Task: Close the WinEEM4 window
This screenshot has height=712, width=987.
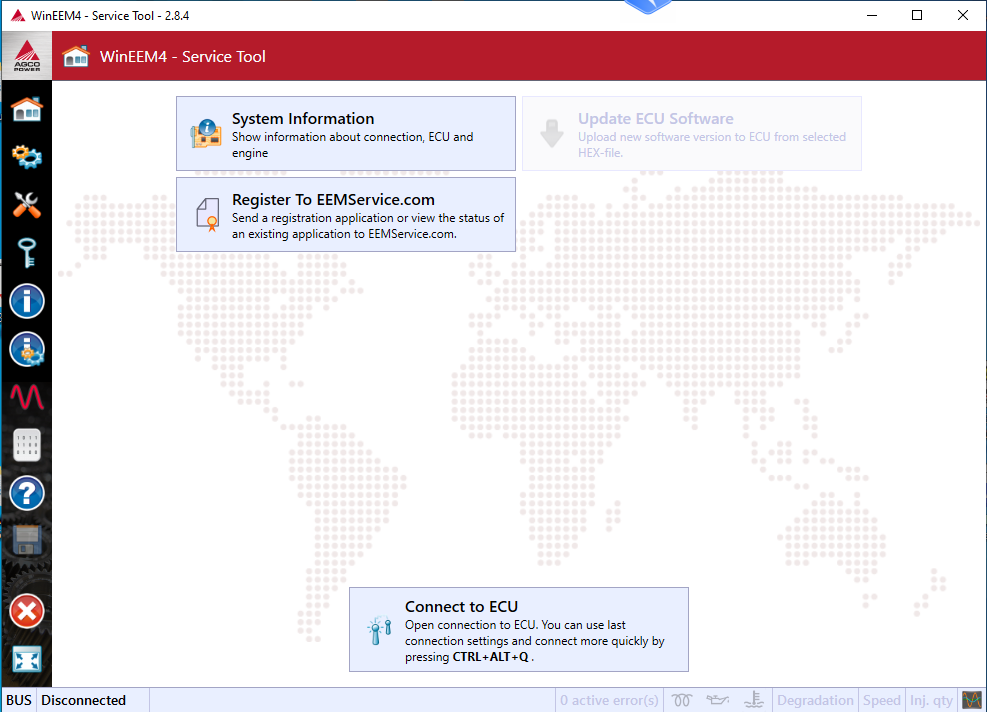Action: click(x=962, y=15)
